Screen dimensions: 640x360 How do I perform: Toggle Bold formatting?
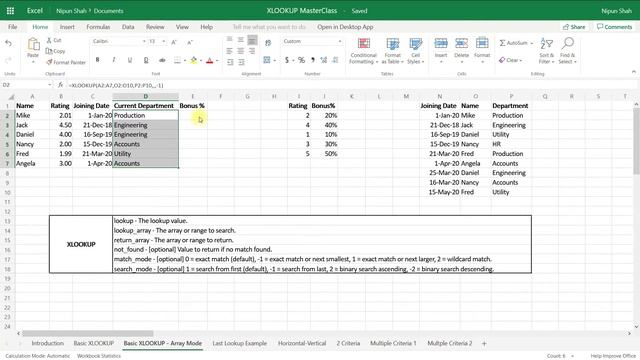tap(97, 60)
